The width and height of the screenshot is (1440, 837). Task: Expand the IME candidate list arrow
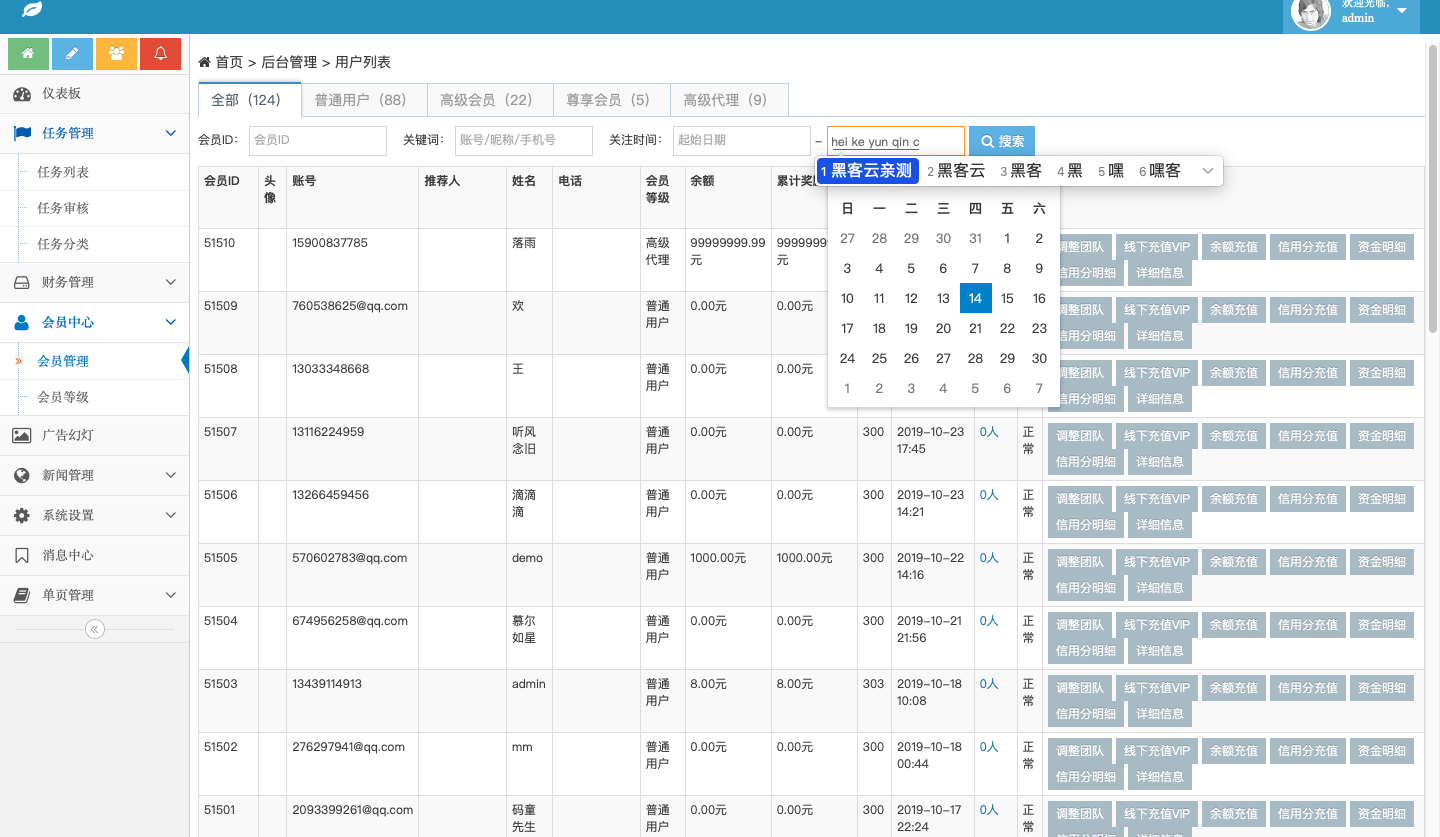click(x=1207, y=171)
